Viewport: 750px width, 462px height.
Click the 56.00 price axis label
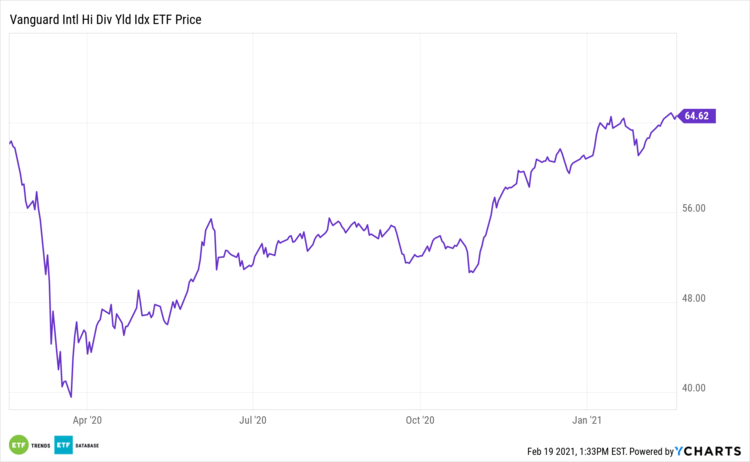[694, 209]
